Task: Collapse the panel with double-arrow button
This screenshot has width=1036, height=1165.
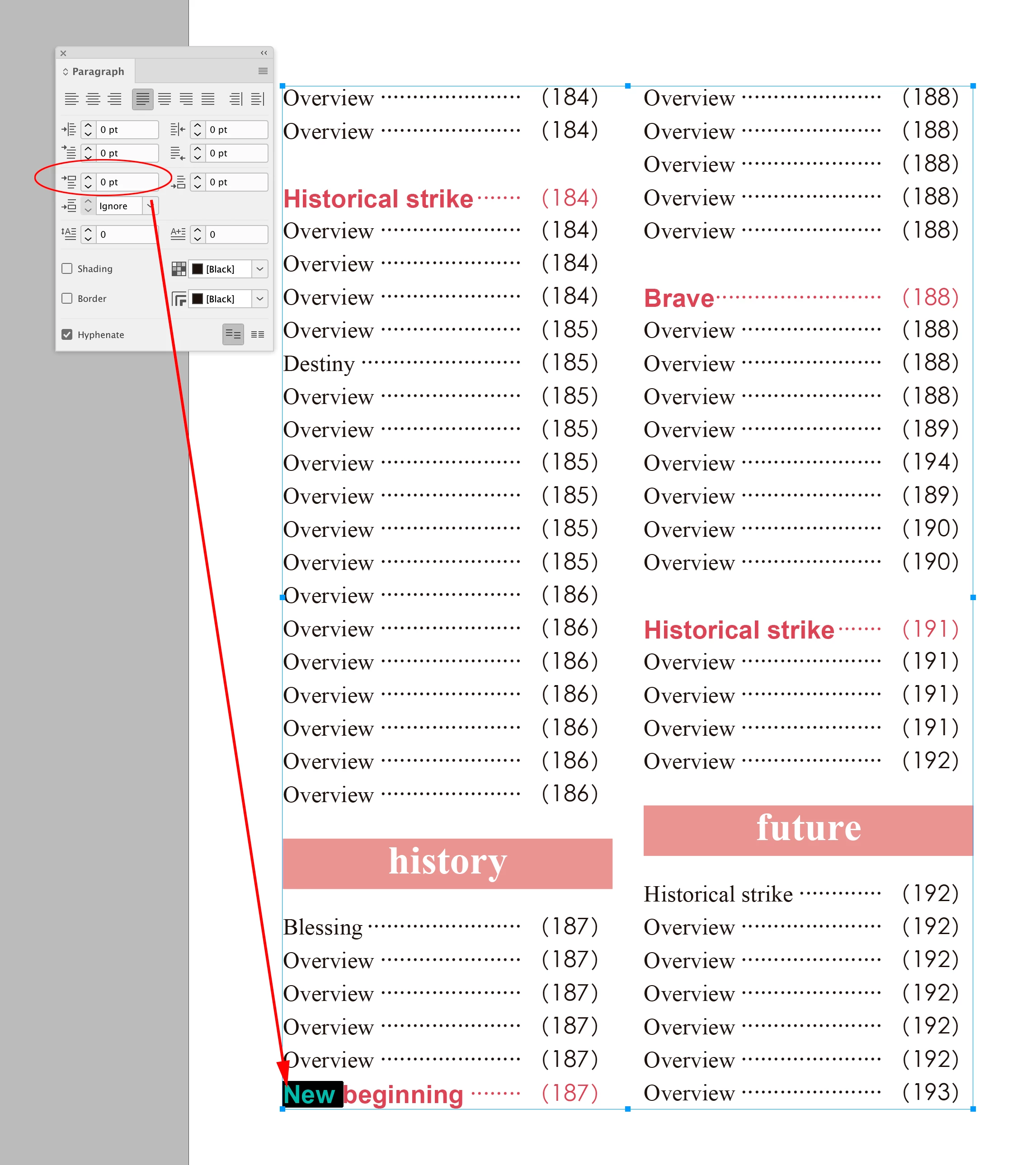Action: (264, 53)
